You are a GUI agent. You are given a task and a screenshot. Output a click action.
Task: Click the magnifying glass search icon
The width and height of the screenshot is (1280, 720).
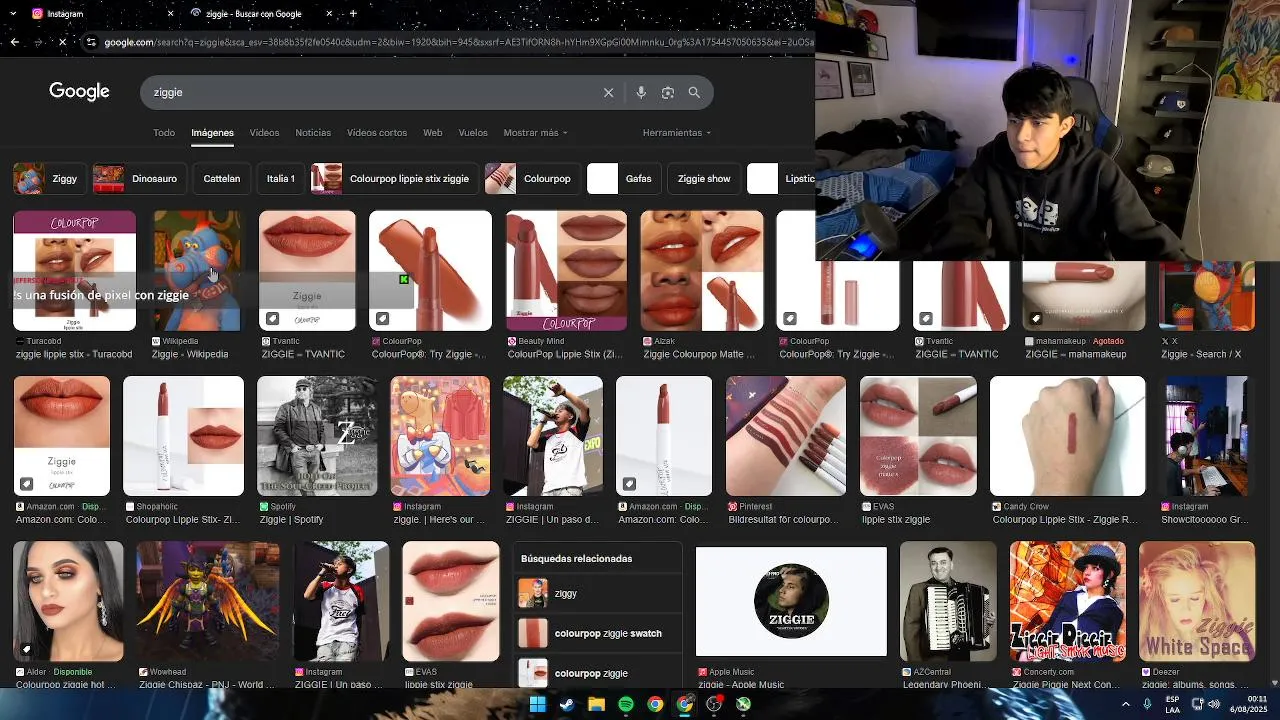(x=694, y=92)
